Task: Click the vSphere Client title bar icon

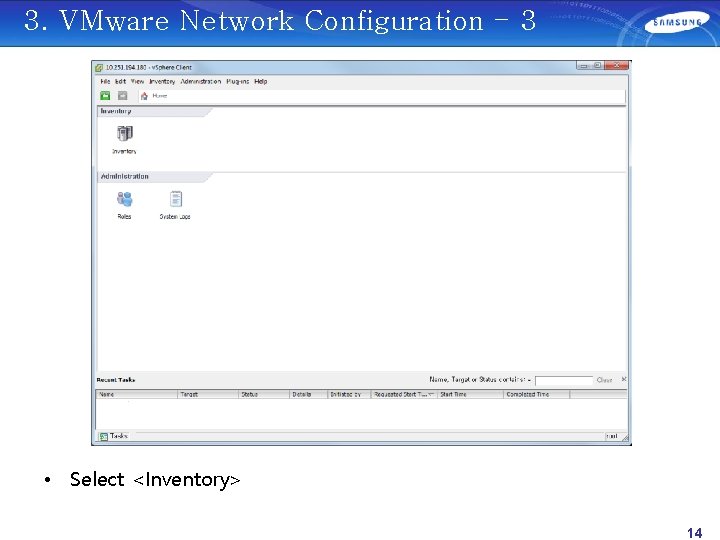Action: 99,68
